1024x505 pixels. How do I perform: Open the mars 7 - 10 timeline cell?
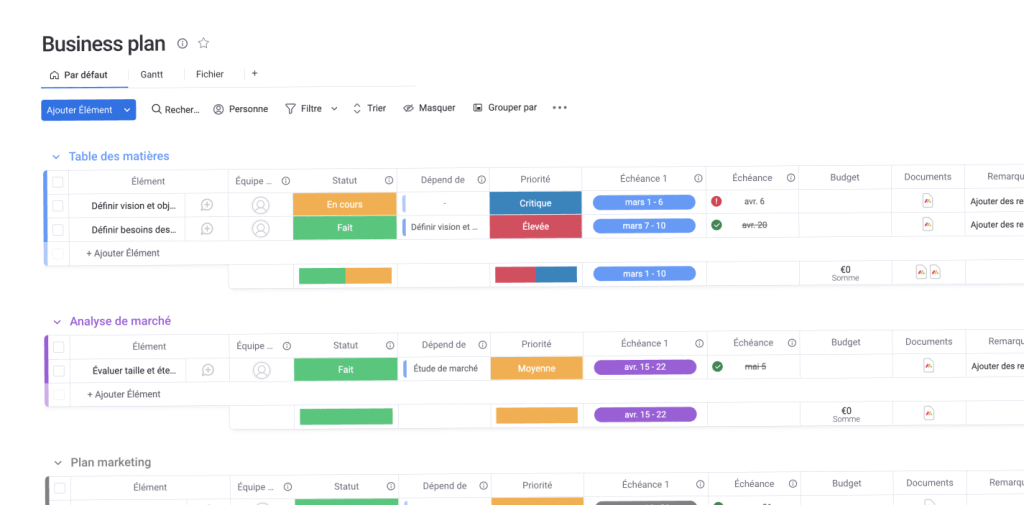(644, 225)
